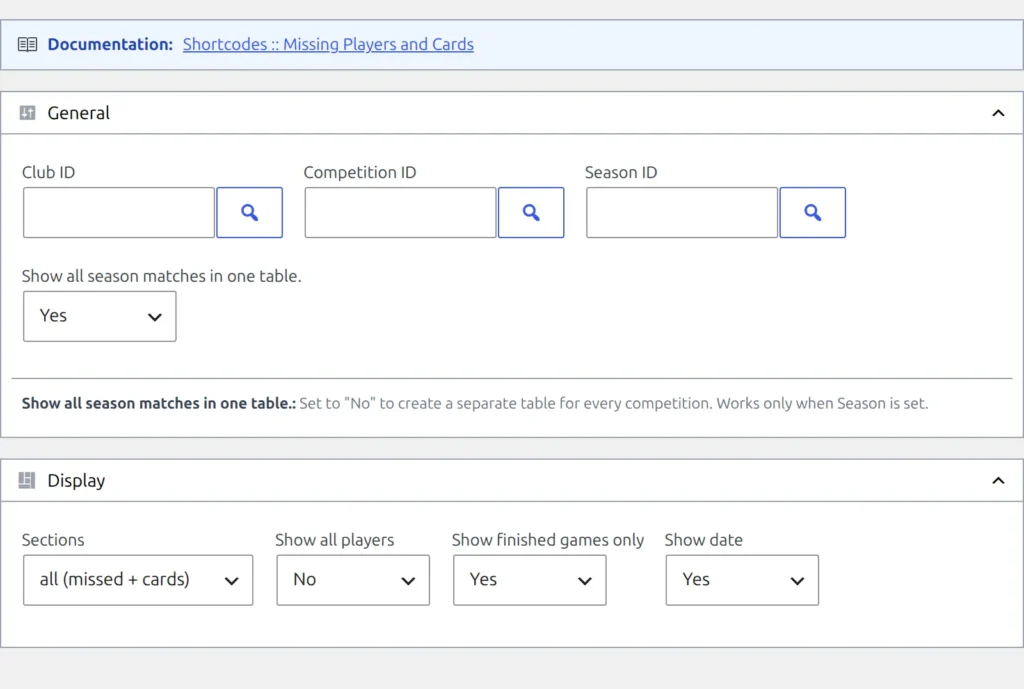Collapse the General panel with its chevron
The width and height of the screenshot is (1024, 689).
(x=998, y=113)
